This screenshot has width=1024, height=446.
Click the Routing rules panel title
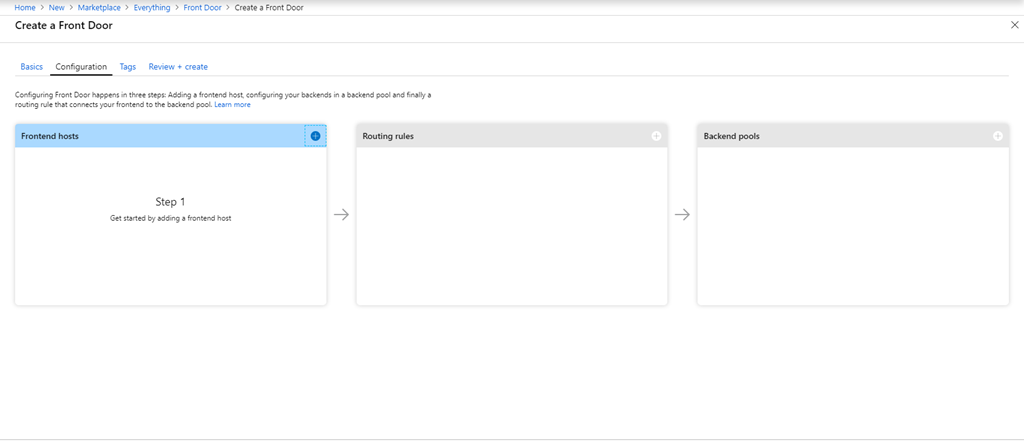388,136
